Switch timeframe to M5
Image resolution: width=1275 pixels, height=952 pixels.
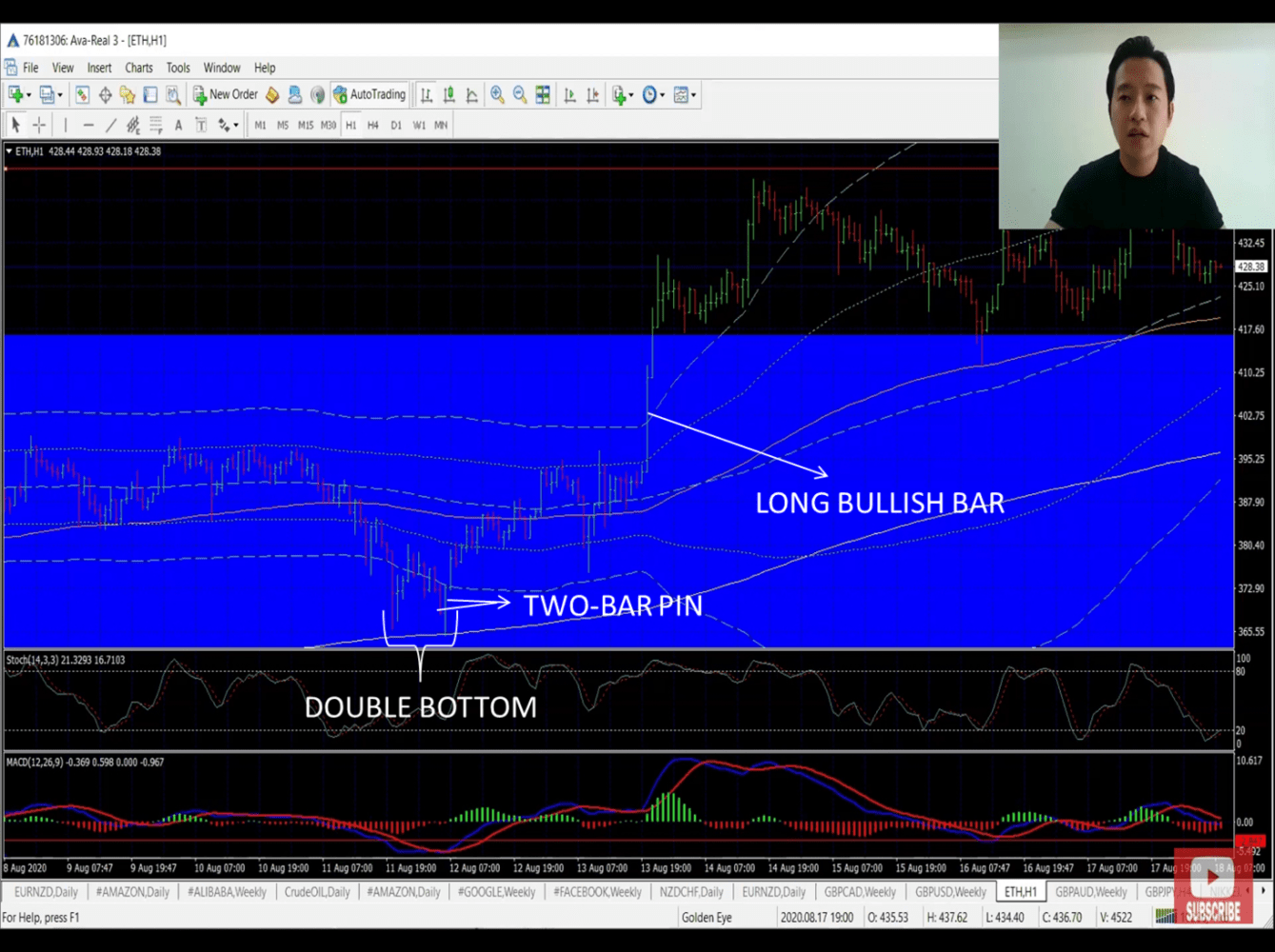pyautogui.click(x=283, y=125)
